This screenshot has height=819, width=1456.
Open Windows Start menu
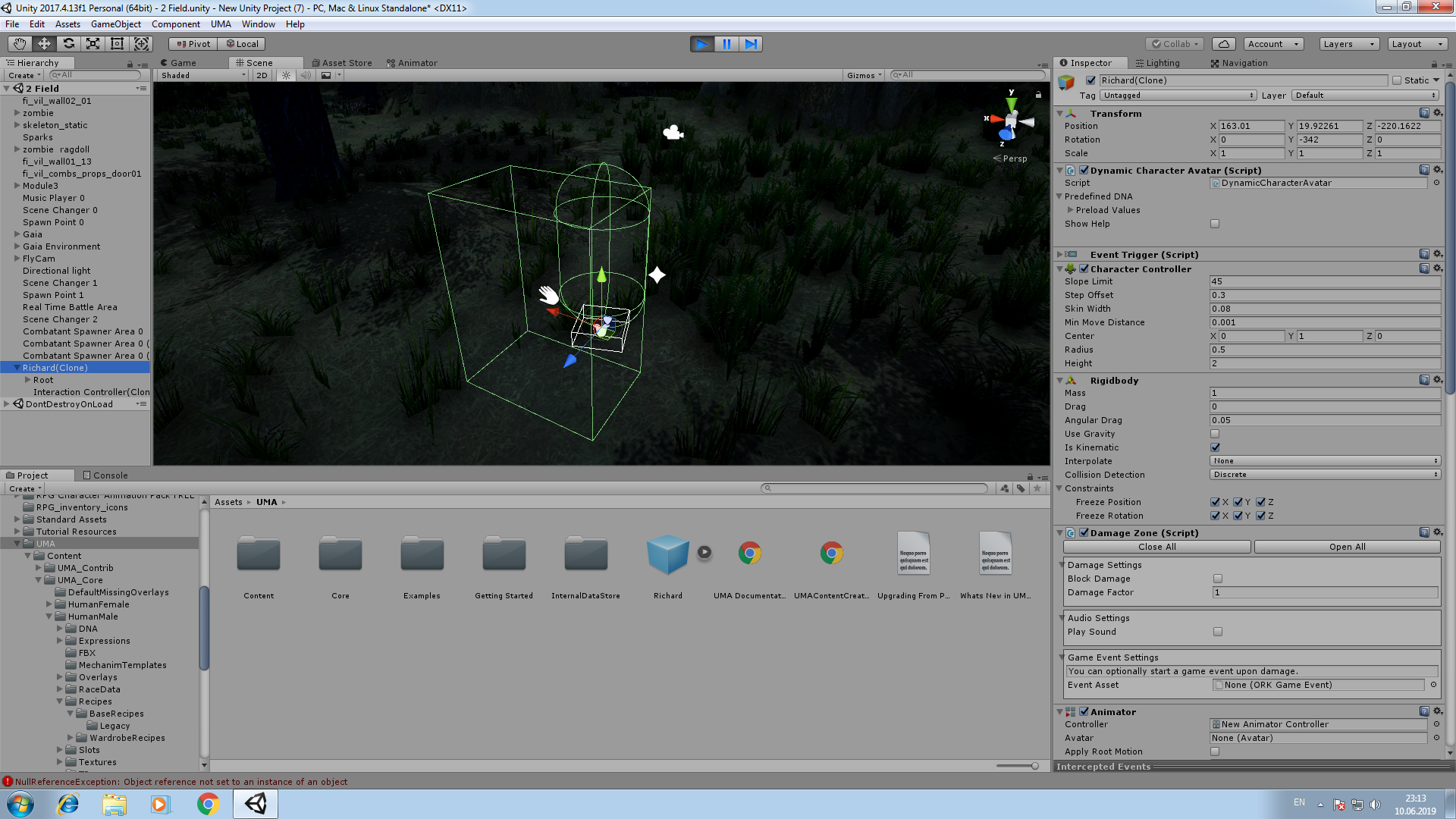pyautogui.click(x=20, y=804)
